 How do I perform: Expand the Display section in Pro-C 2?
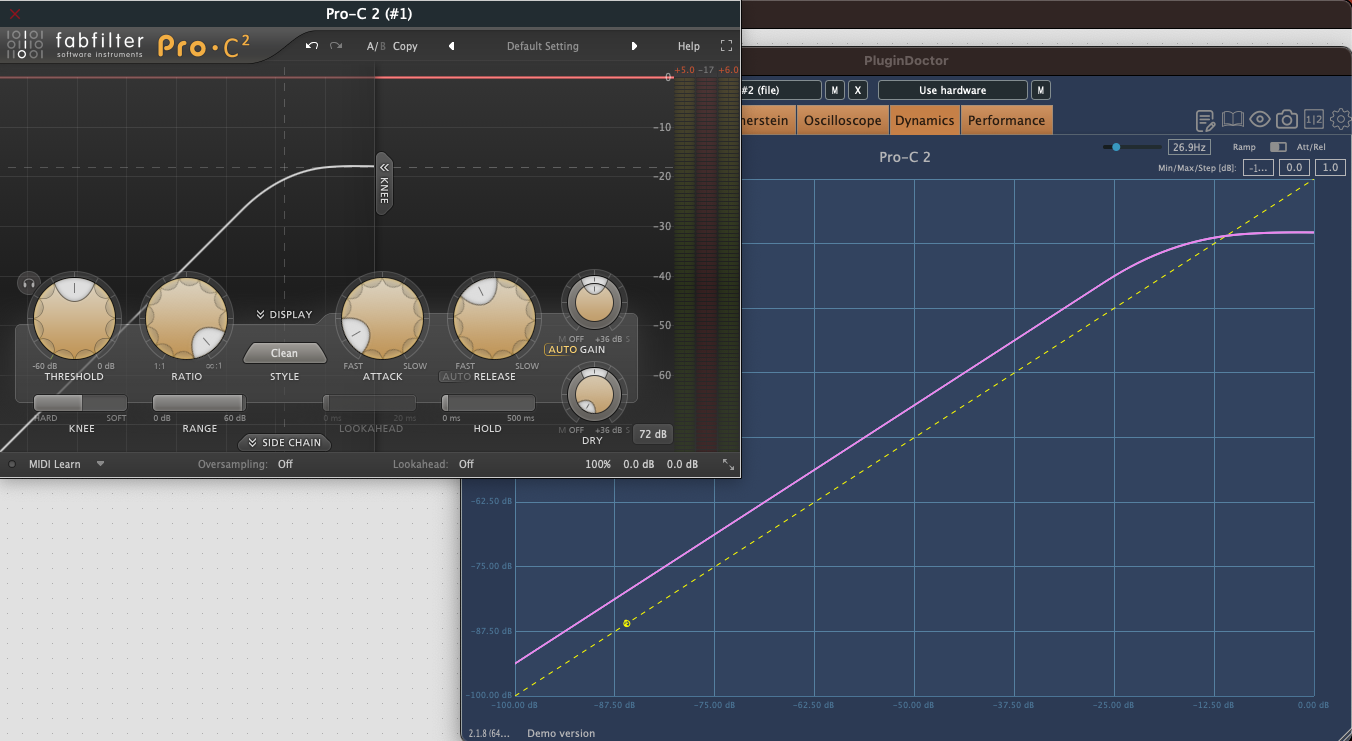(284, 314)
